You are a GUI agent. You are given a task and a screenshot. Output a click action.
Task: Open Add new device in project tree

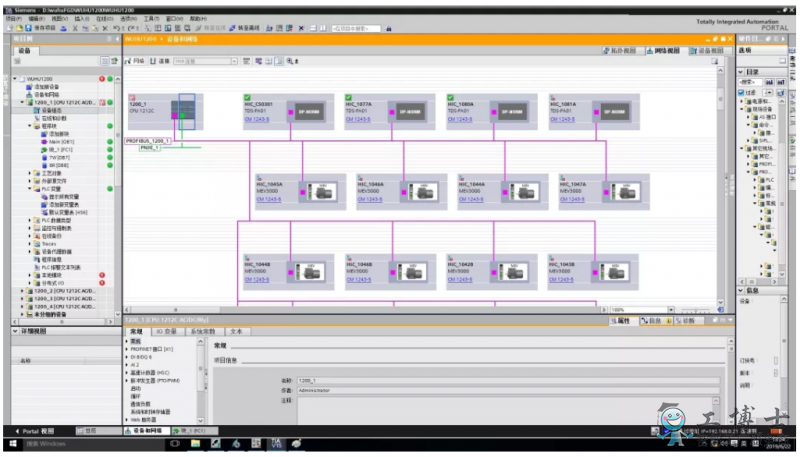pyautogui.click(x=43, y=87)
